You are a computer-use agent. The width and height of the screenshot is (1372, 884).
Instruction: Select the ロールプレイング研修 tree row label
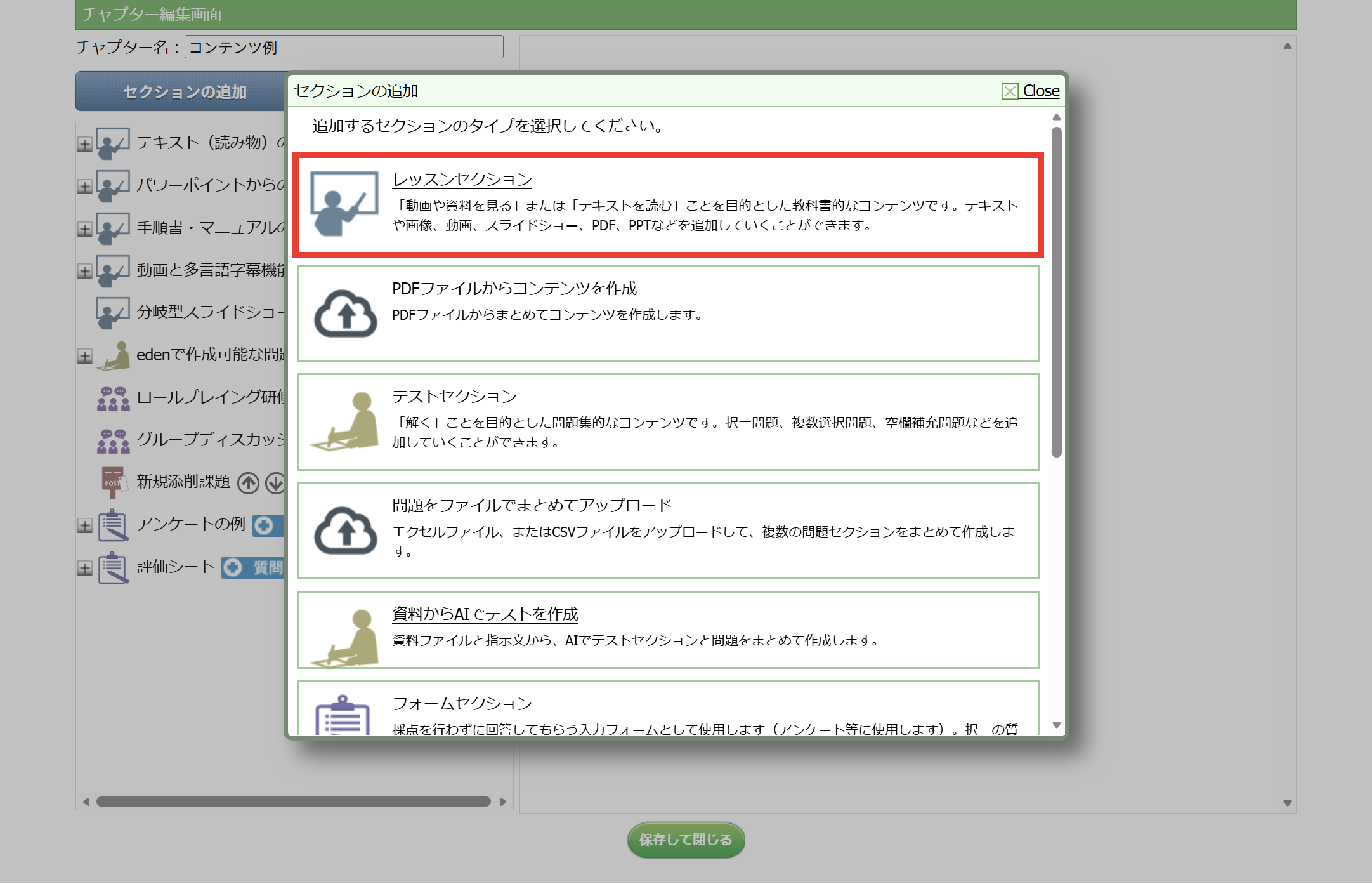pyautogui.click(x=210, y=397)
